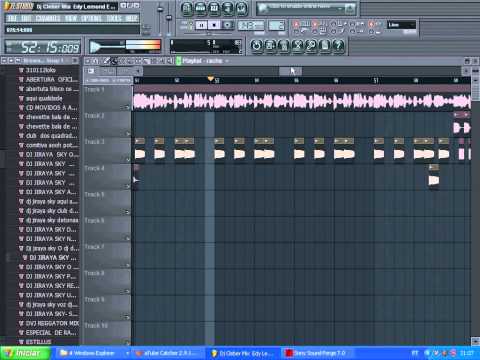
Task: Toggle mute switch for Track 7
Action: pos(127,265)
